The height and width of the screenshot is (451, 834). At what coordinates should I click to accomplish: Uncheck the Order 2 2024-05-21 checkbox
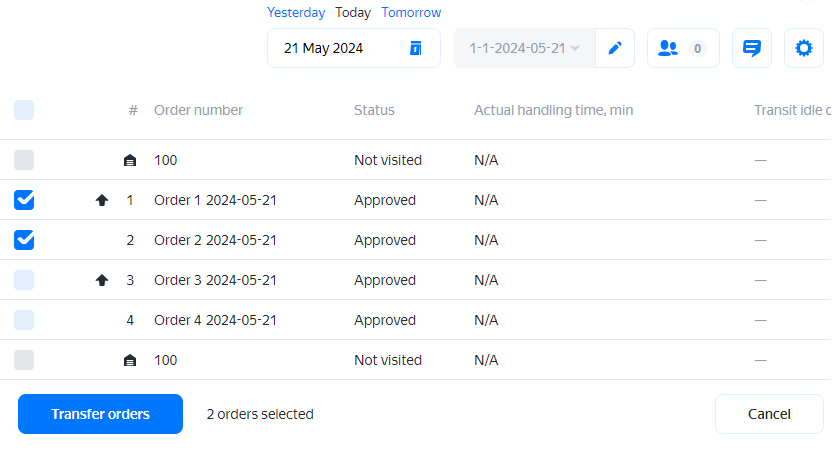[x=24, y=240]
